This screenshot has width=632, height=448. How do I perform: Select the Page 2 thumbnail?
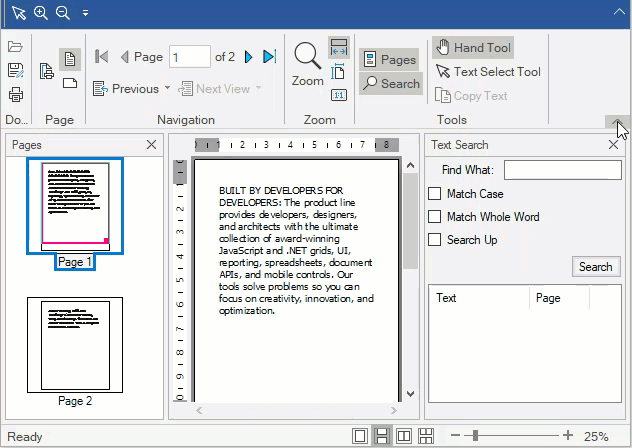[x=75, y=343]
